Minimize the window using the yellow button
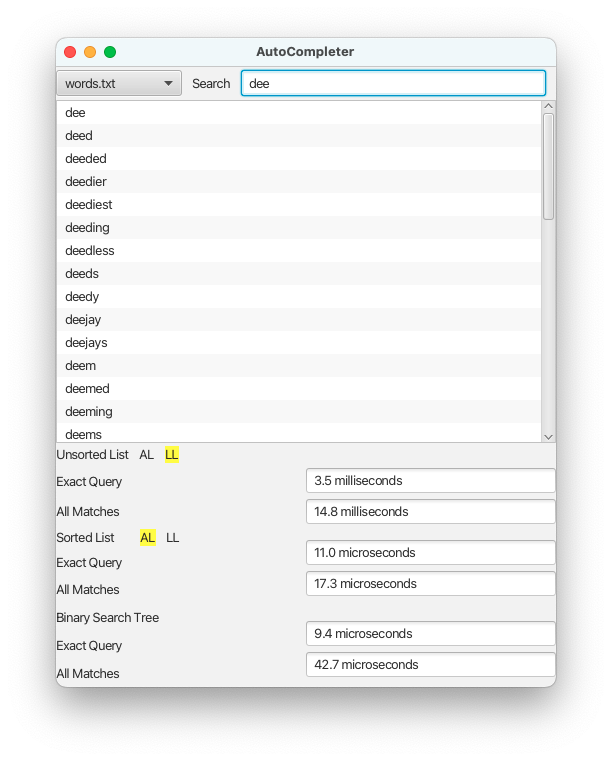The image size is (612, 761). coord(90,52)
